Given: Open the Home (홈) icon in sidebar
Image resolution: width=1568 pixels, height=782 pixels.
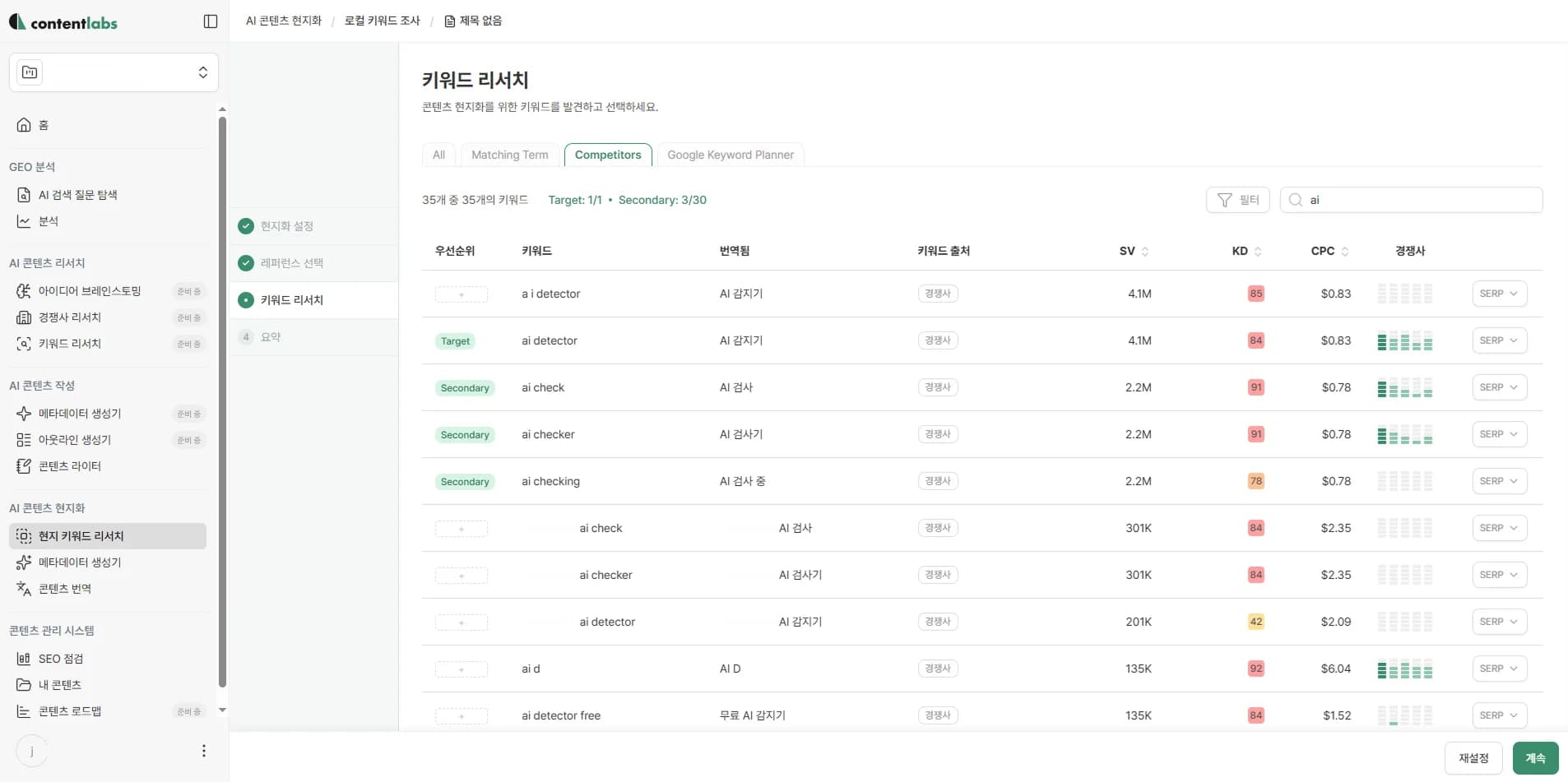Looking at the screenshot, I should (x=24, y=125).
